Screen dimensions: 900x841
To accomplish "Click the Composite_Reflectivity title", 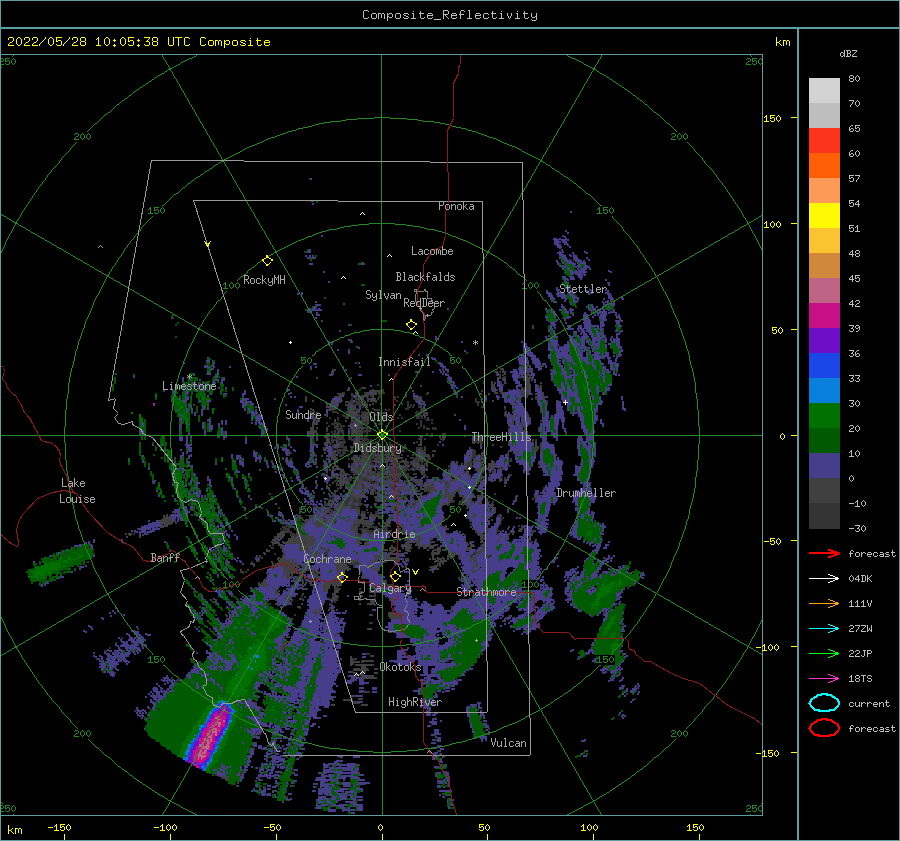I will (x=450, y=15).
